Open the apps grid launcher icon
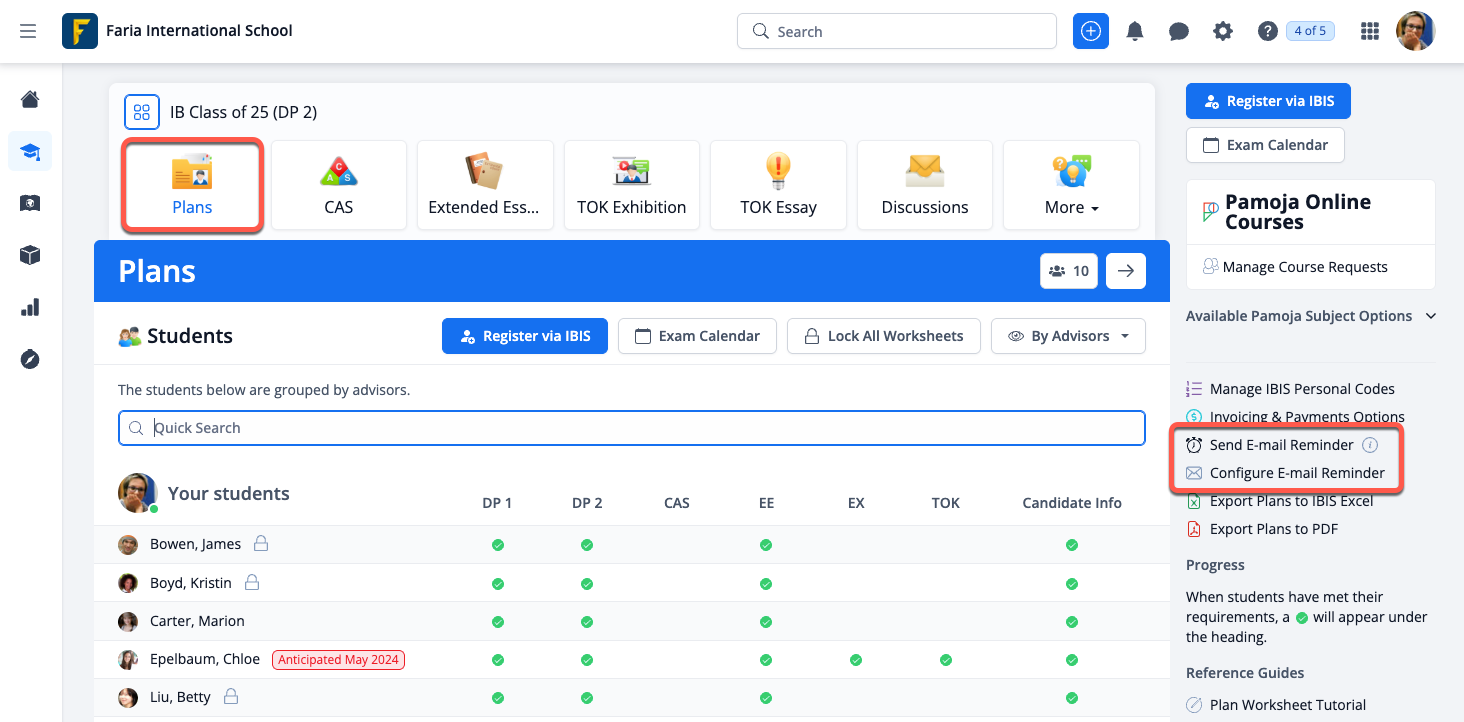This screenshot has width=1464, height=722. 1370,31
